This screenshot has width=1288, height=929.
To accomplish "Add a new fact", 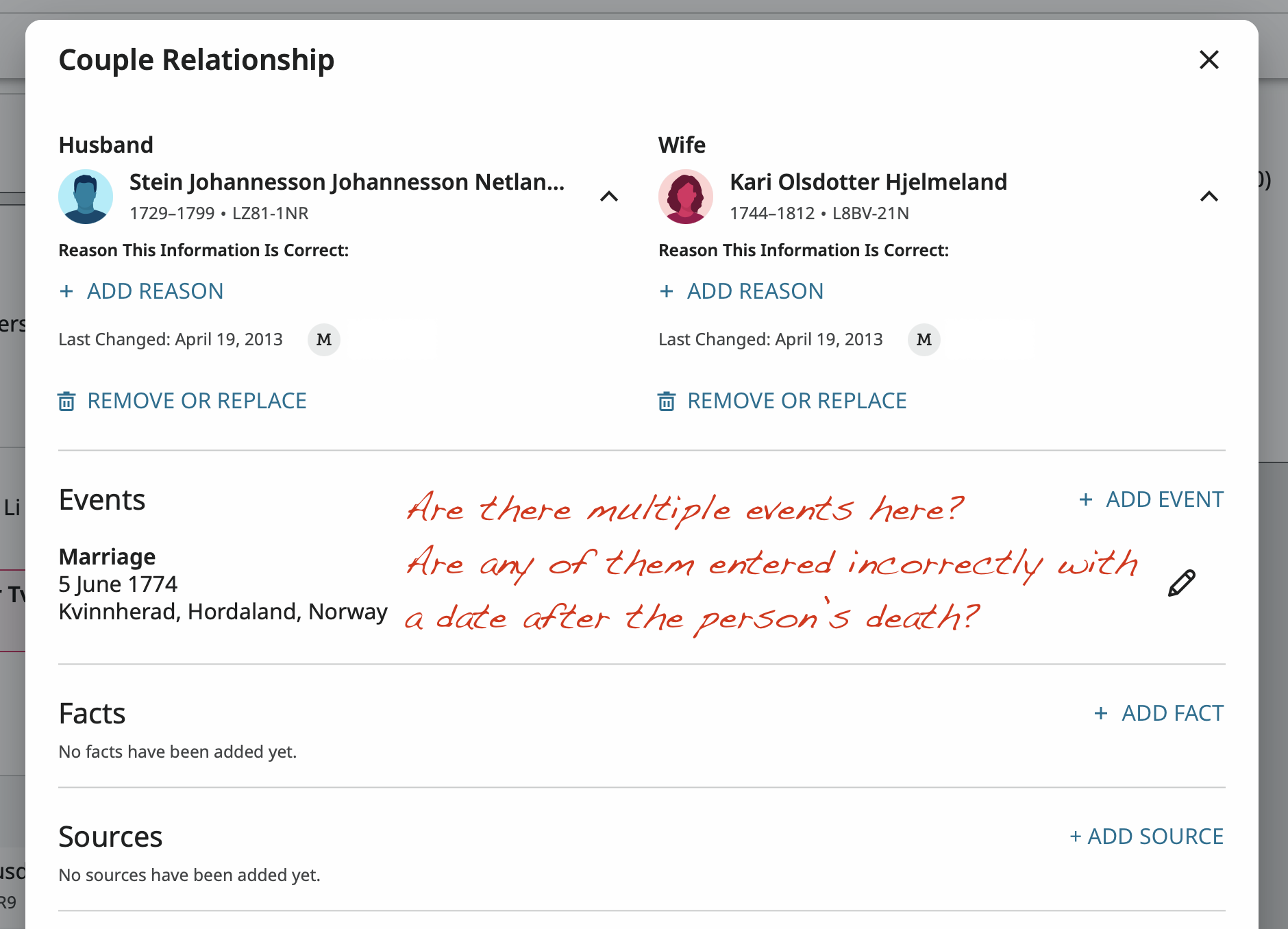I will (1159, 713).
